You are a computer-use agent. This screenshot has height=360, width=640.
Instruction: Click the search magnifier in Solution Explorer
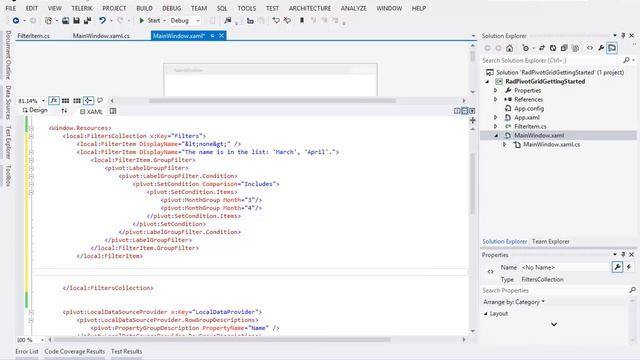(x=627, y=60)
